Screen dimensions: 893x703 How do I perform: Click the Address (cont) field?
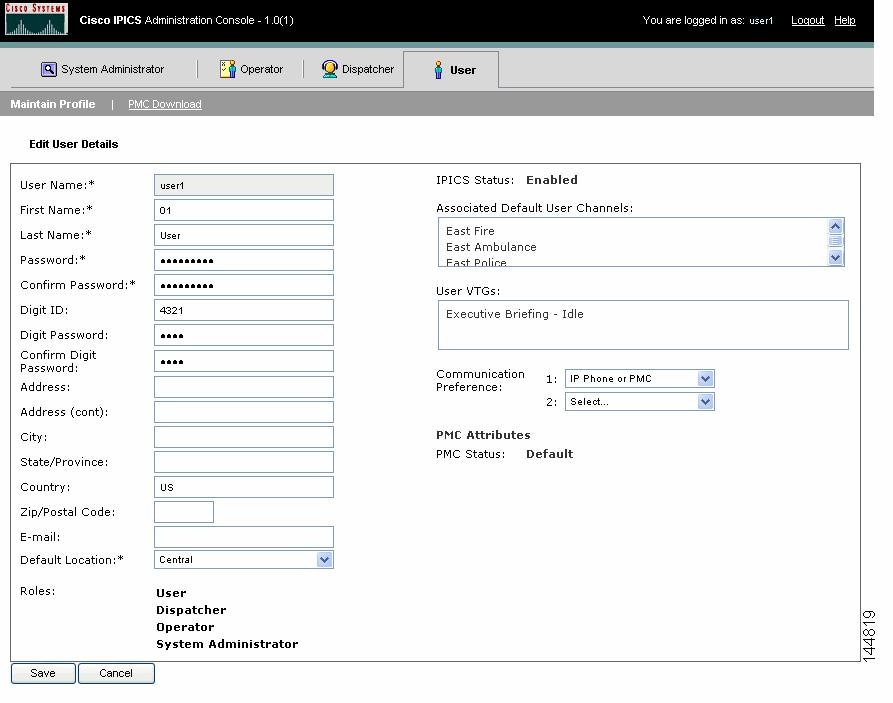pyautogui.click(x=244, y=412)
